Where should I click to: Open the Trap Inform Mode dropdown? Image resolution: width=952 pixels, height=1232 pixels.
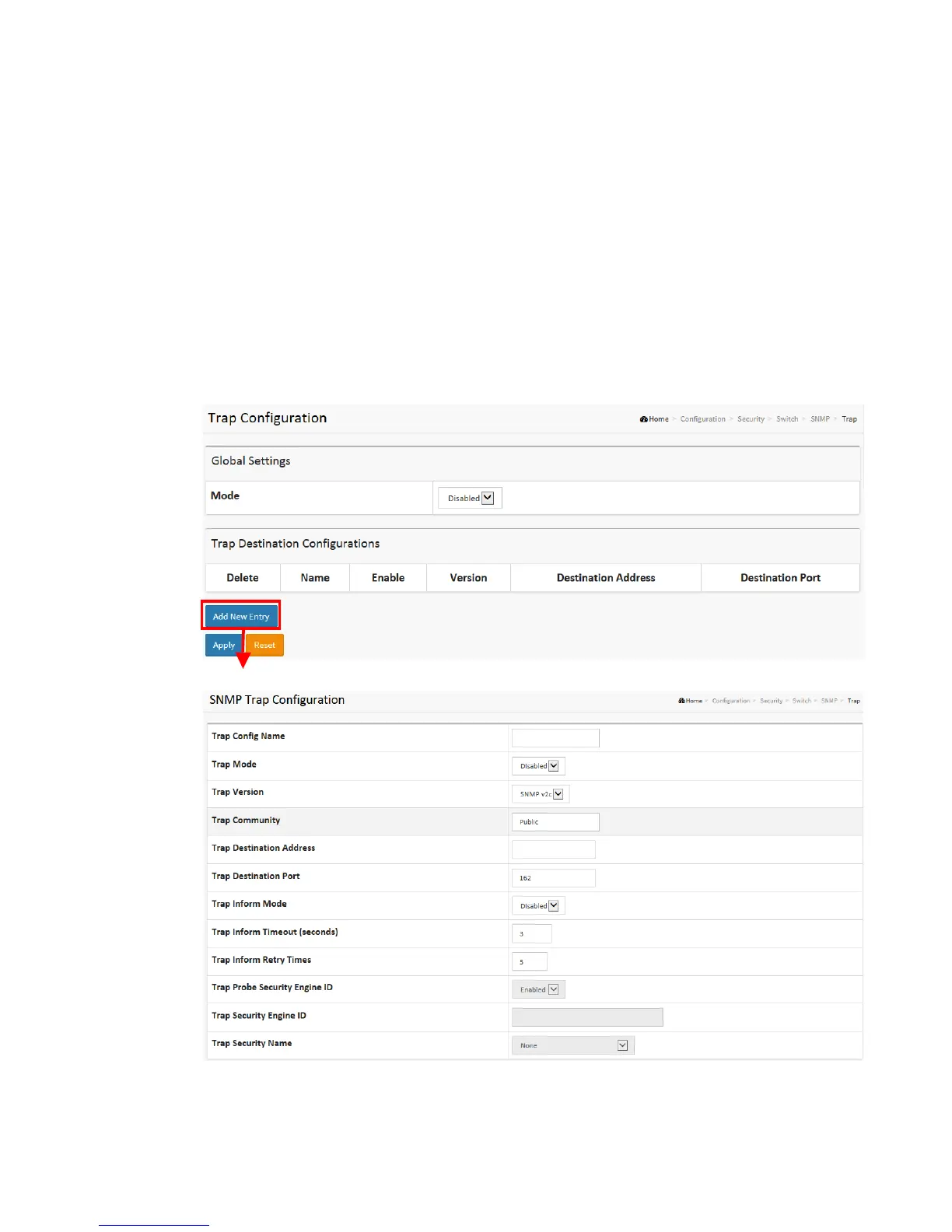tap(538, 905)
